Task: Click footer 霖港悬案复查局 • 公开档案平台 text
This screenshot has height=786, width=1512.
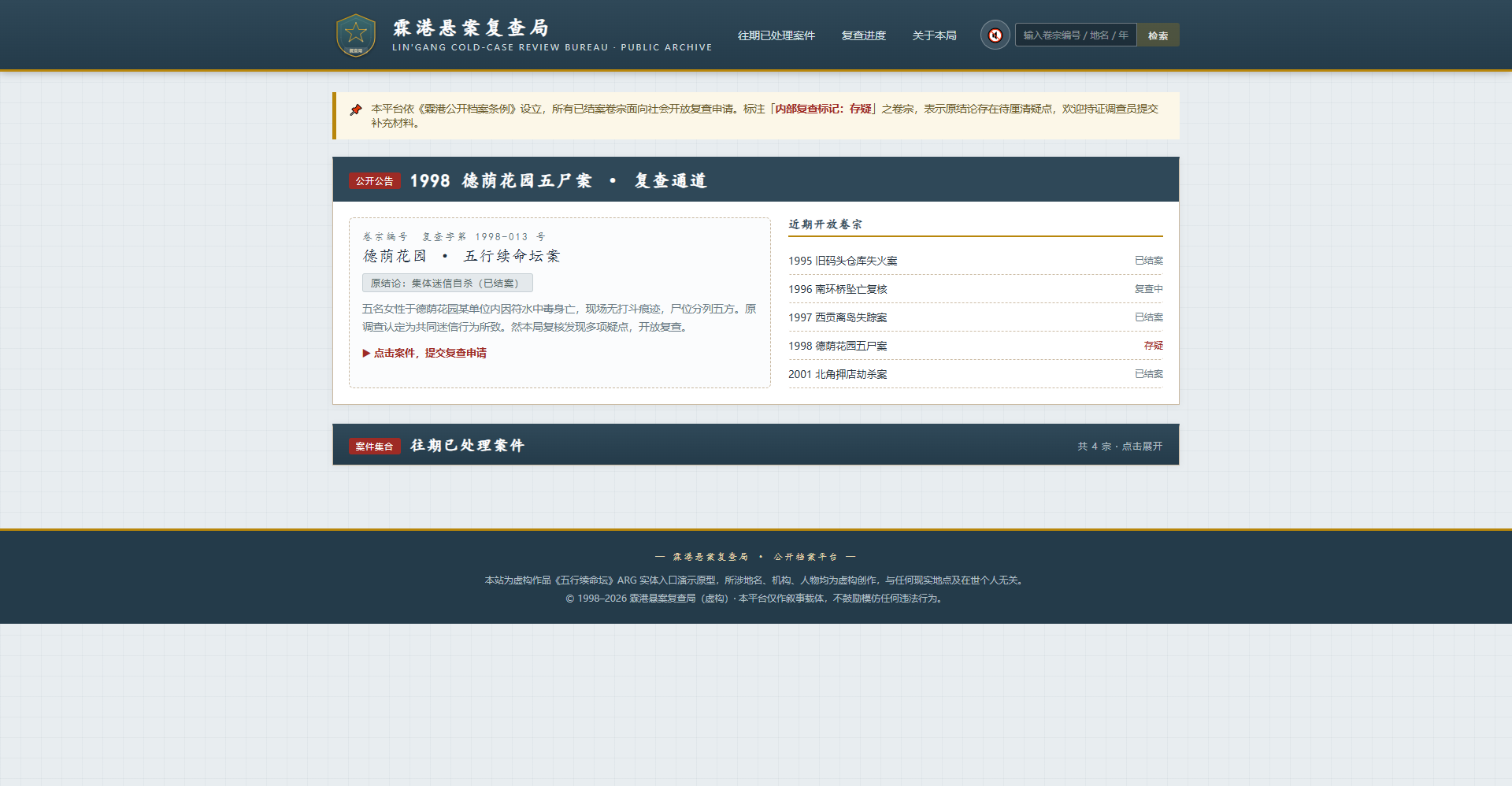Action: 755,557
